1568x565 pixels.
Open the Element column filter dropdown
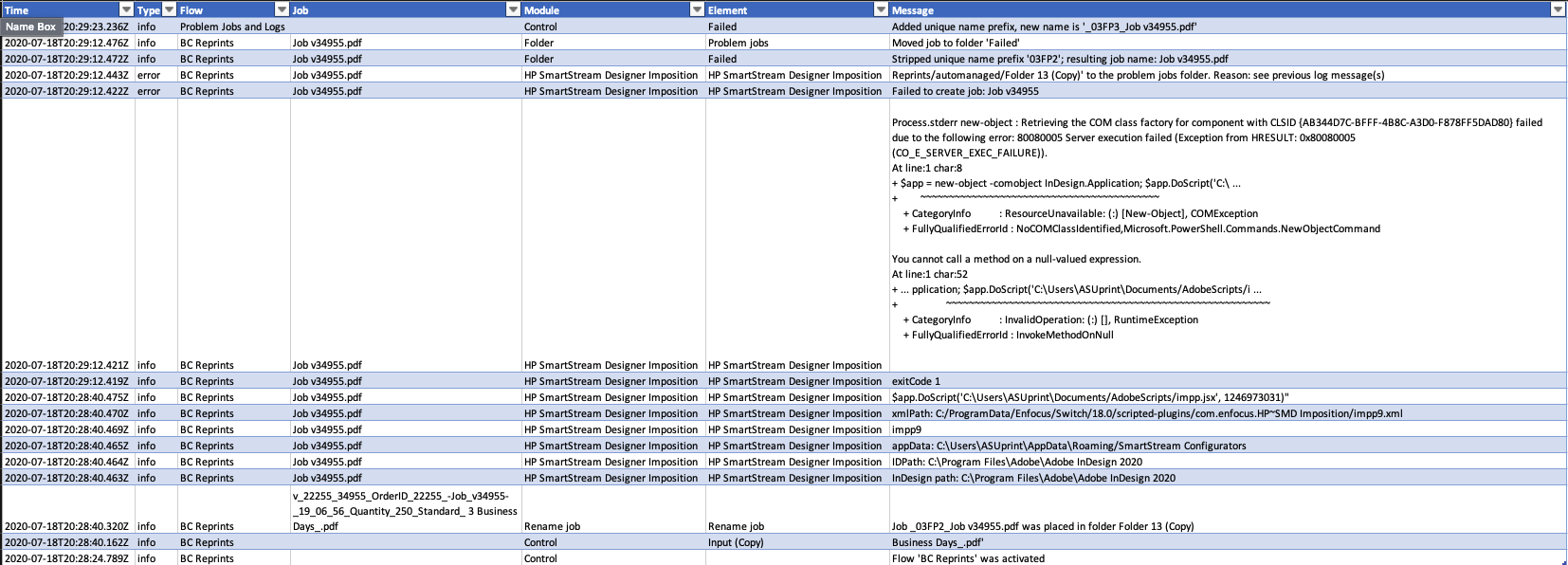[x=880, y=9]
